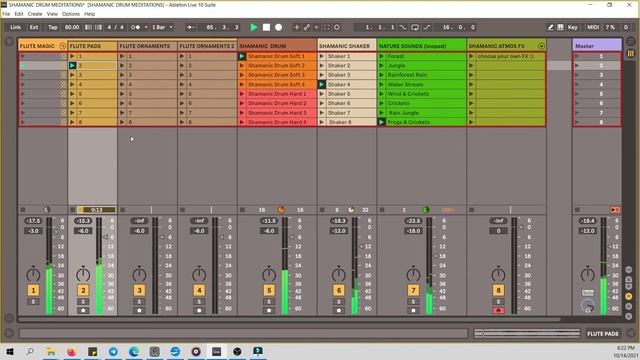Open the File menu
Image resolution: width=640 pixels, height=360 pixels.
point(6,14)
